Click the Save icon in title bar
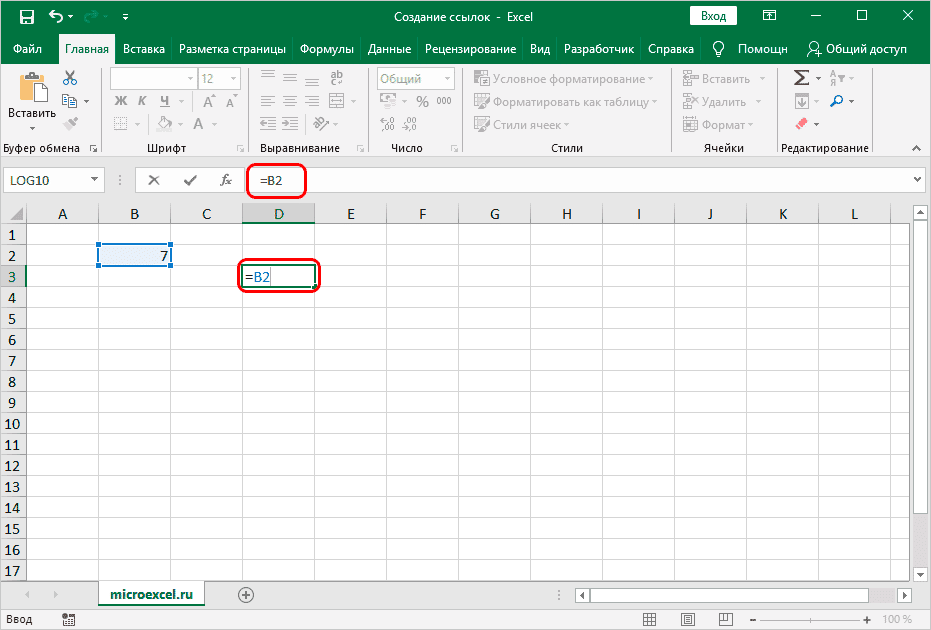 (x=27, y=17)
